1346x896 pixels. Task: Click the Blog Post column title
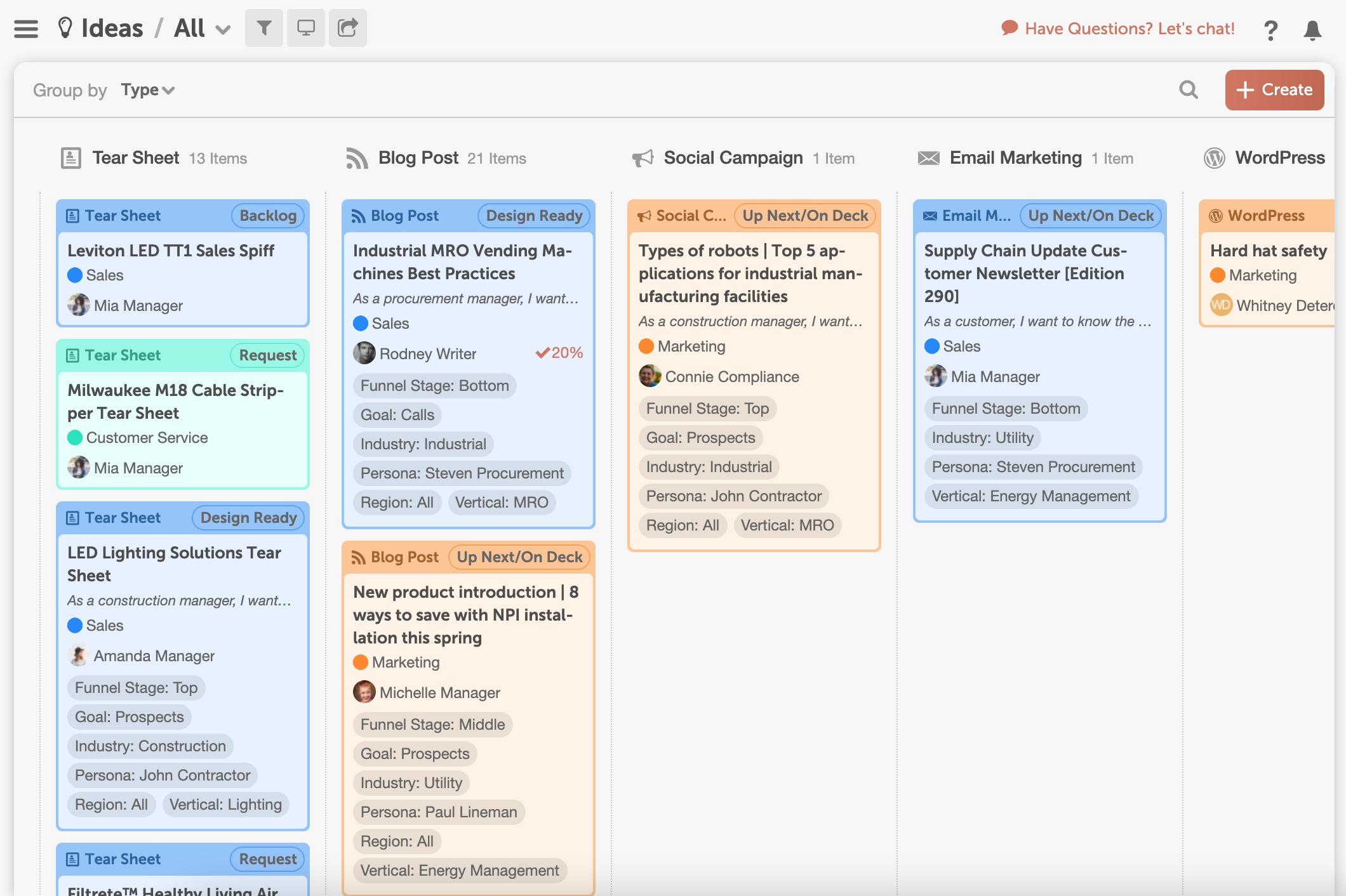pos(418,158)
